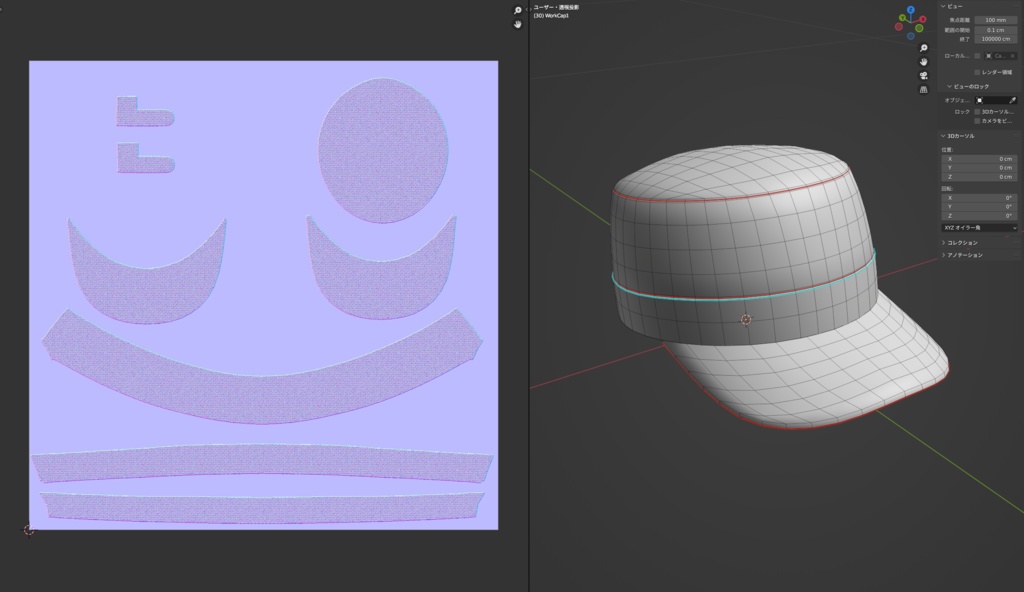Enable the レンダー領域 checkbox
Screen dimensions: 1024x592
point(976,72)
